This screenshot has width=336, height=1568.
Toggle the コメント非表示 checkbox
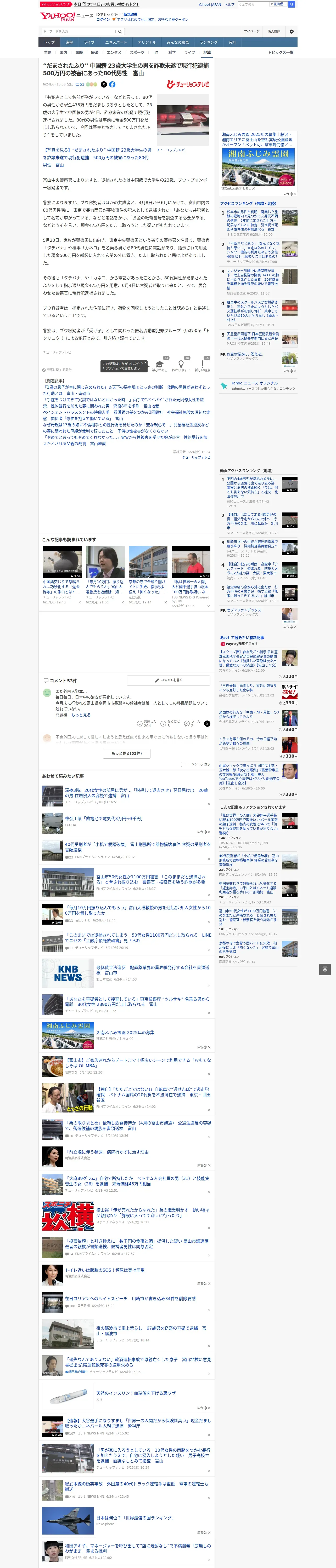pyautogui.click(x=183, y=764)
